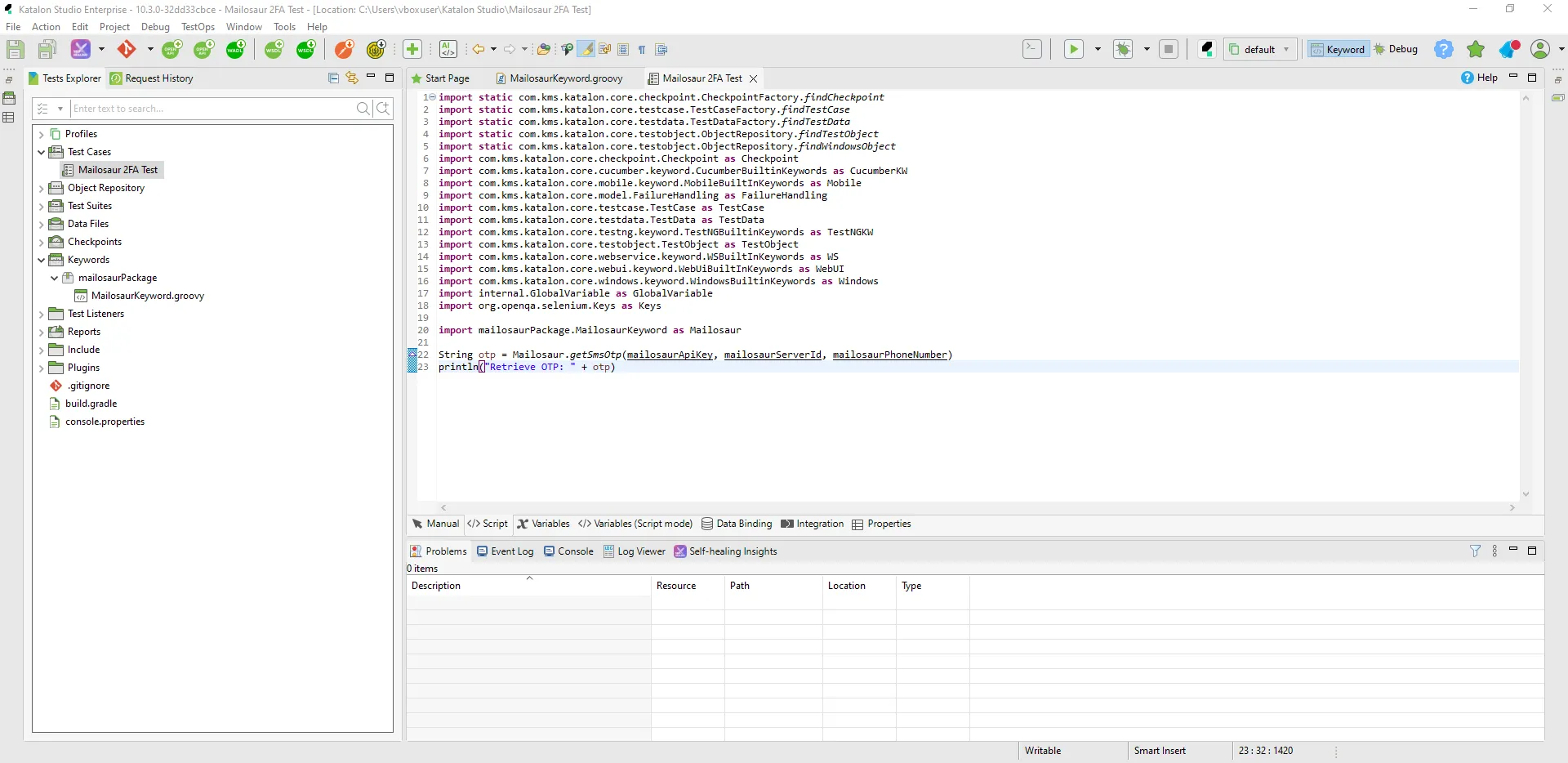This screenshot has width=1568, height=763.
Task: Open the Spy Web tool
Action: tap(567, 49)
